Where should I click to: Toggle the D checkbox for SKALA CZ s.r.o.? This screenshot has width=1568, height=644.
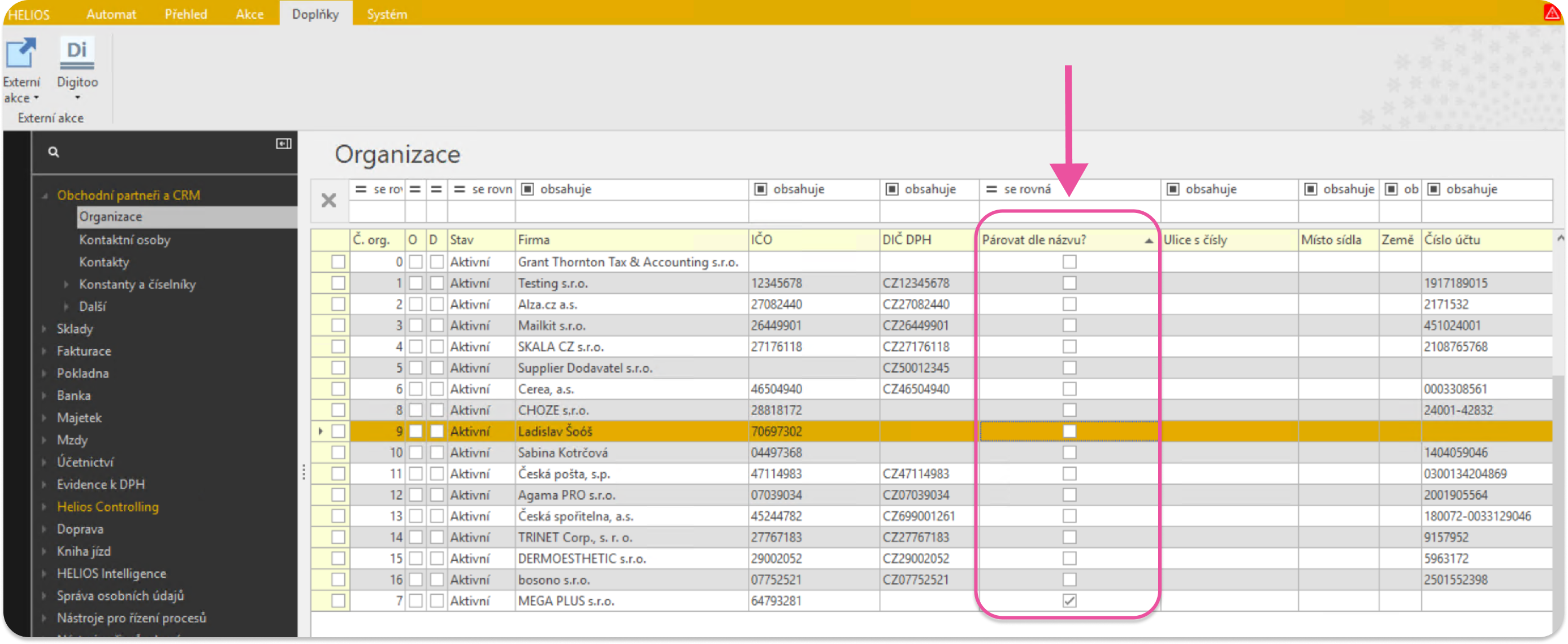click(436, 347)
